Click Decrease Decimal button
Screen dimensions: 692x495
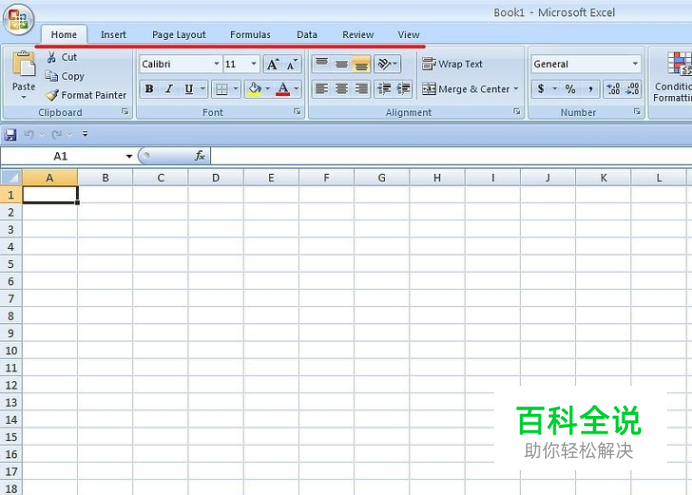point(632,89)
